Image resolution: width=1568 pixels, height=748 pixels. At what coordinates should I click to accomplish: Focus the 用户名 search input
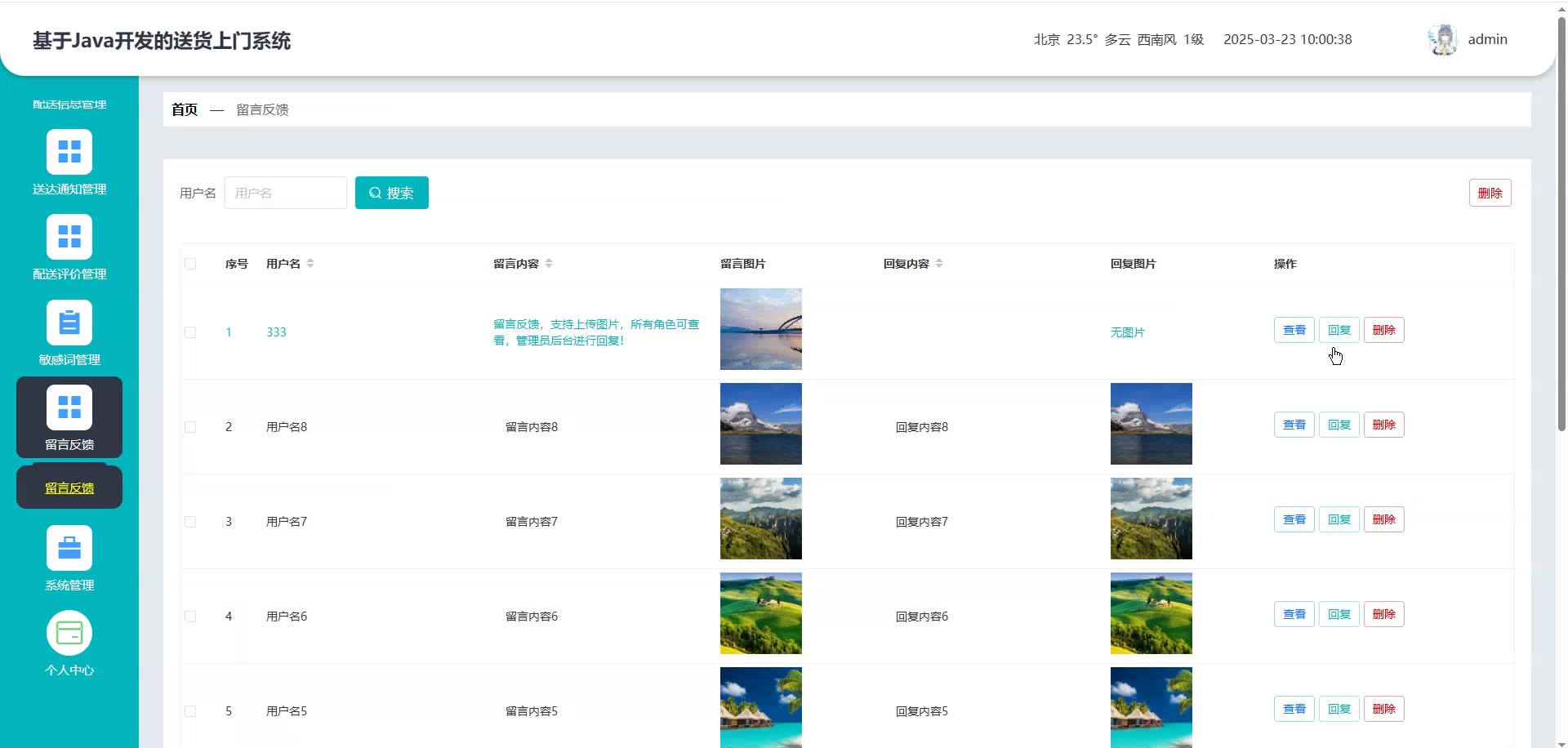click(286, 193)
